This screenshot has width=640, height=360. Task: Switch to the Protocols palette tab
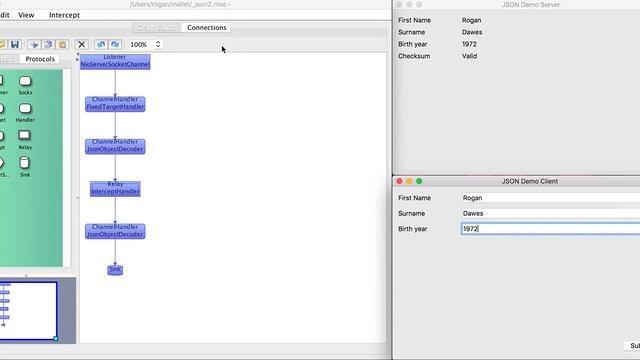40,59
